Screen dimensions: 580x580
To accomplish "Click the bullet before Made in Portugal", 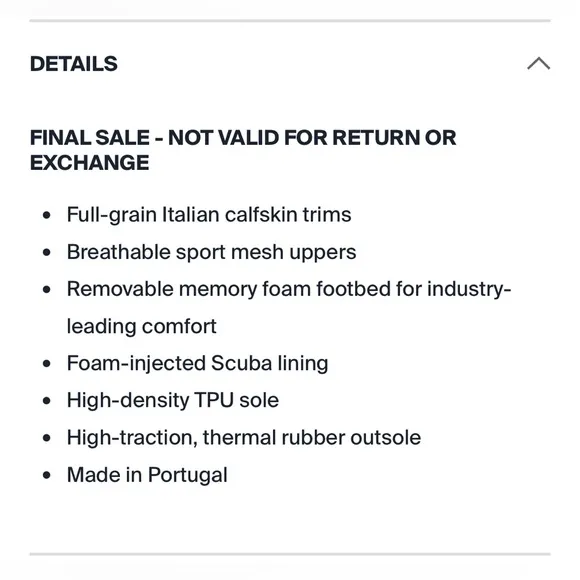I will tap(47, 475).
